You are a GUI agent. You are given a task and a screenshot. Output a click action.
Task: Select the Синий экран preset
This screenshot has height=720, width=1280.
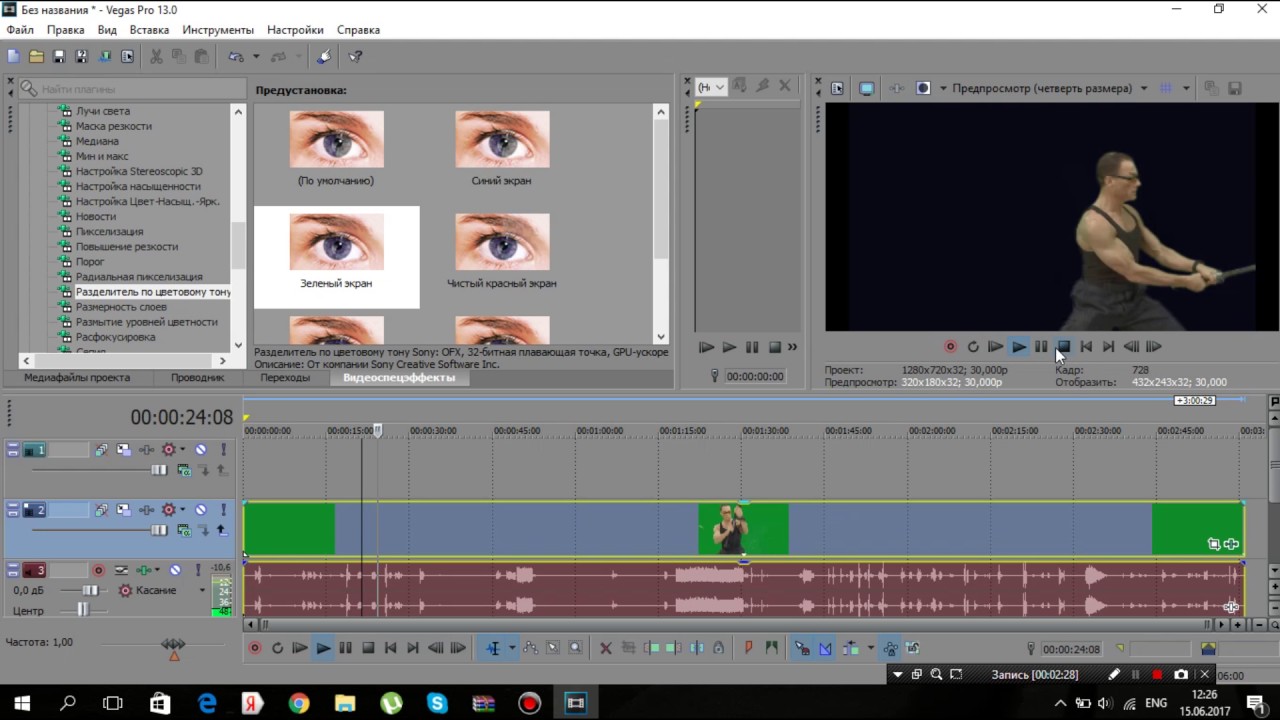coord(501,148)
